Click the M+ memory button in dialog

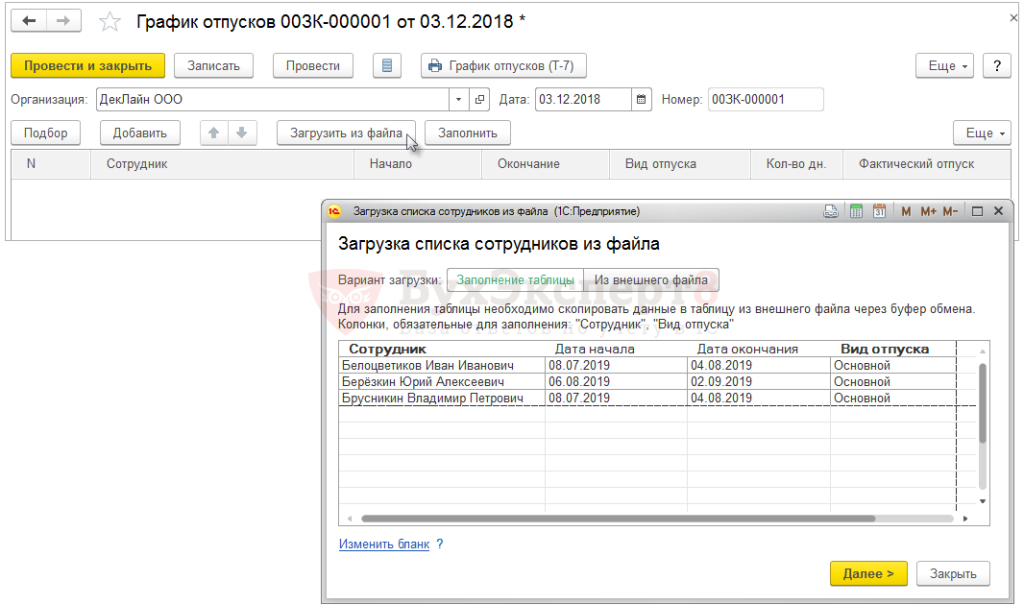tap(927, 211)
